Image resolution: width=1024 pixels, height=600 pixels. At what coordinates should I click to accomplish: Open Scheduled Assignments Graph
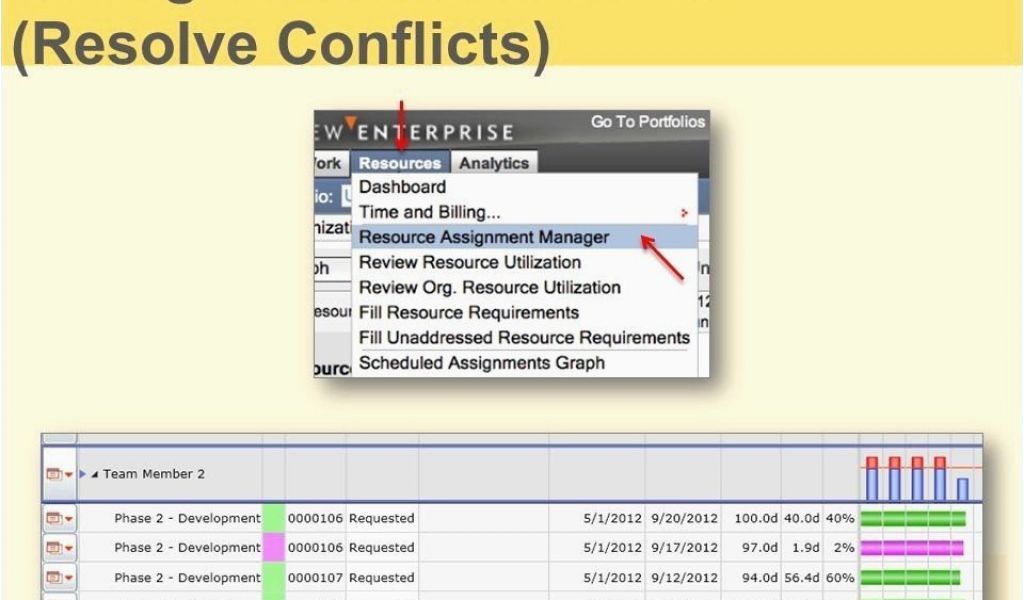tap(481, 363)
